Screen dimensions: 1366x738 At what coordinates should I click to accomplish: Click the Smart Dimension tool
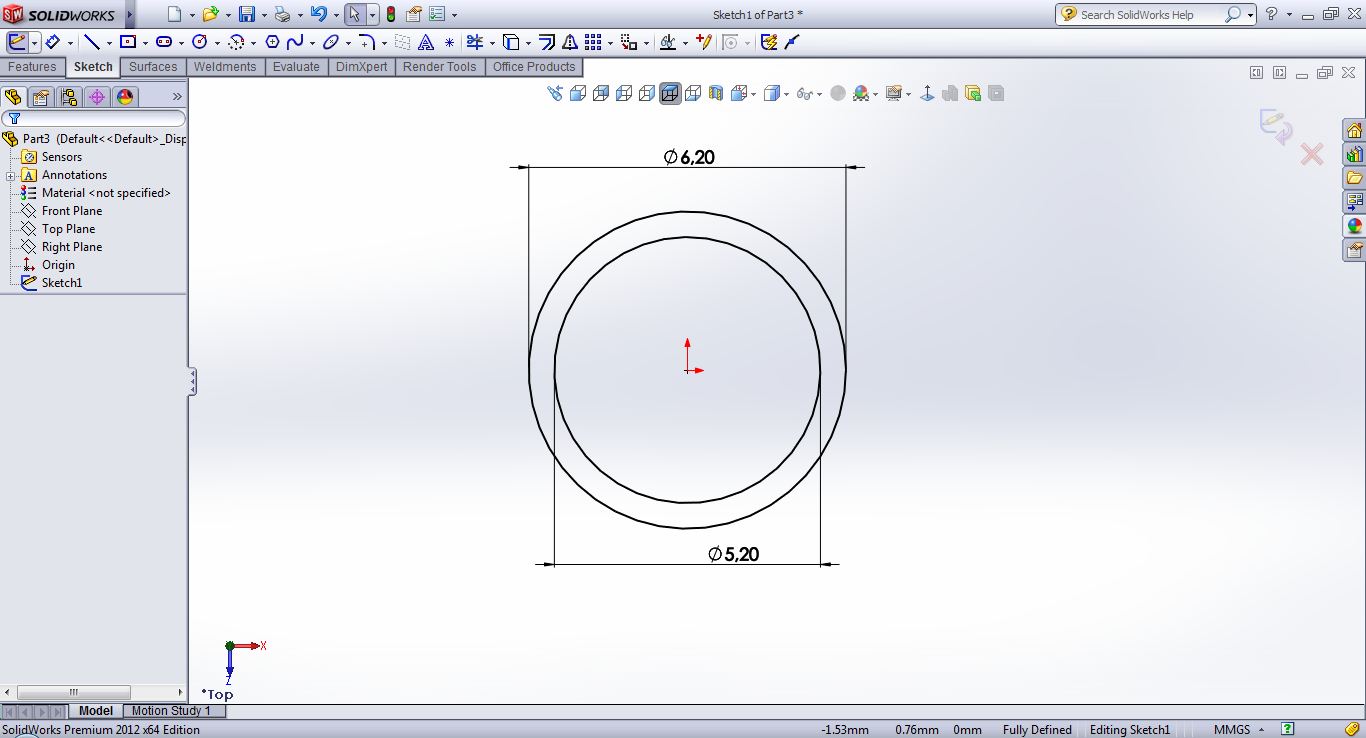[52, 42]
